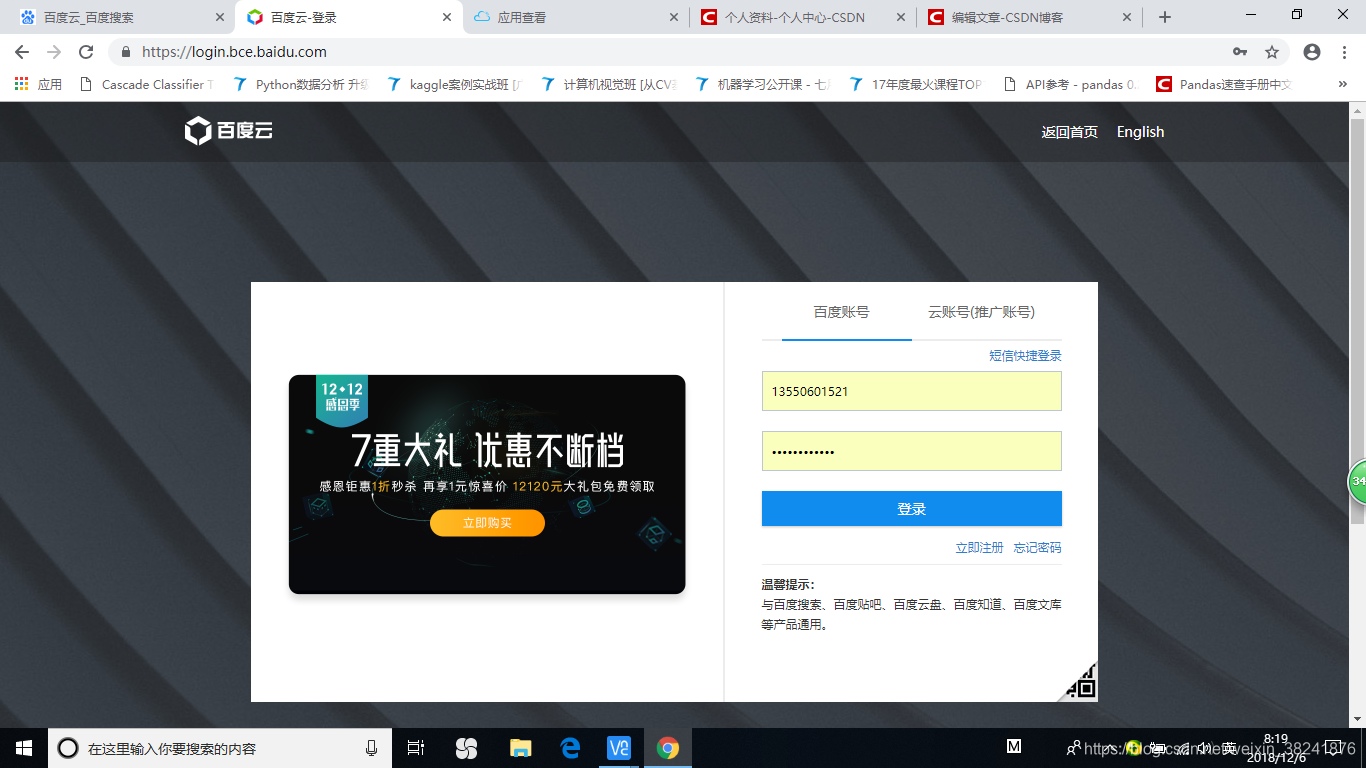Open the VE app on taskbar

pyautogui.click(x=619, y=748)
